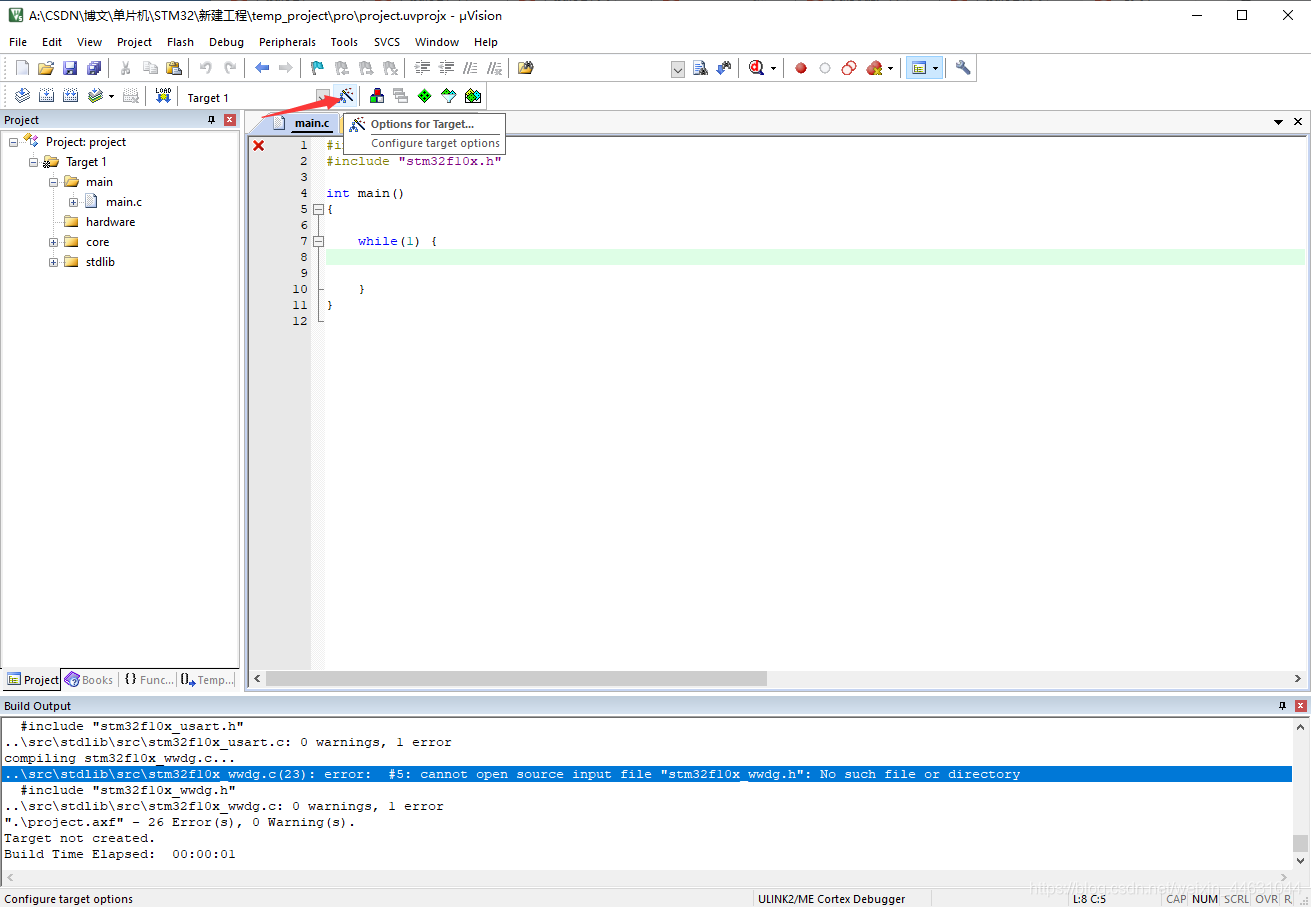Pin the Build Output panel
The image size is (1311, 907).
point(1282,706)
